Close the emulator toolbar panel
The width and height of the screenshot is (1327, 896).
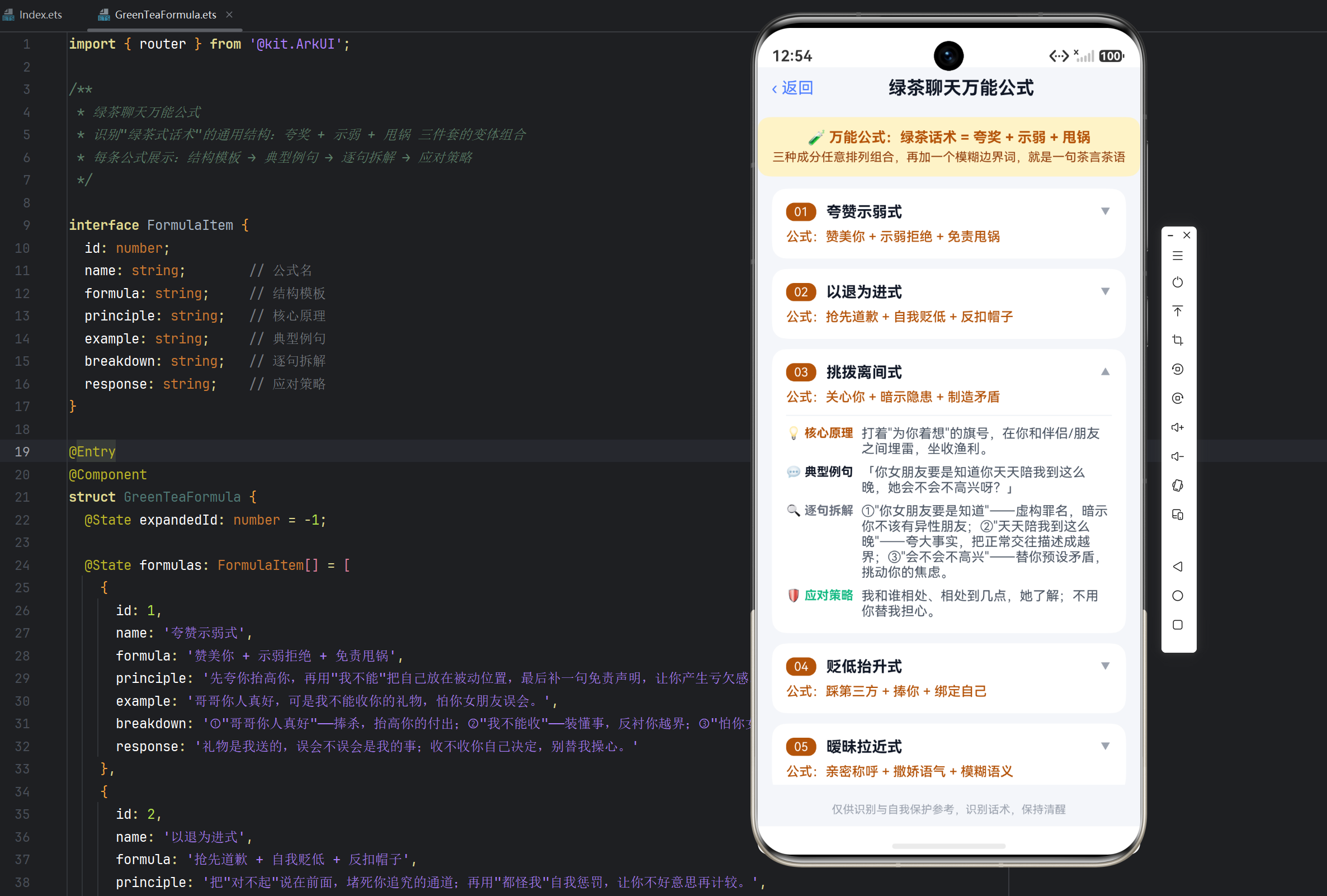pos(1187,235)
